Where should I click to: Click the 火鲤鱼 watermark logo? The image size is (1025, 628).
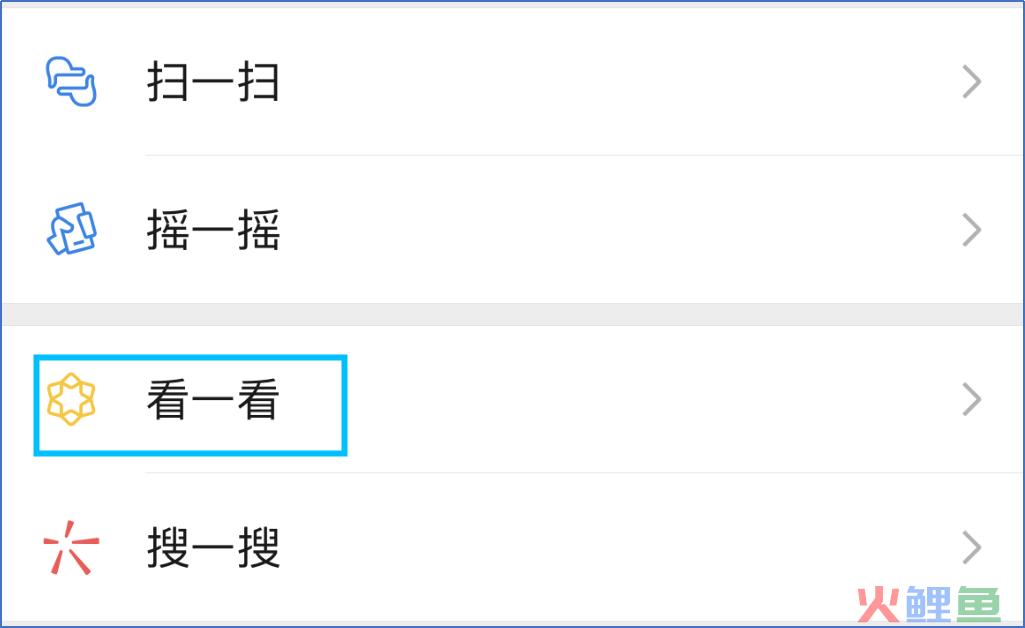coord(928,604)
